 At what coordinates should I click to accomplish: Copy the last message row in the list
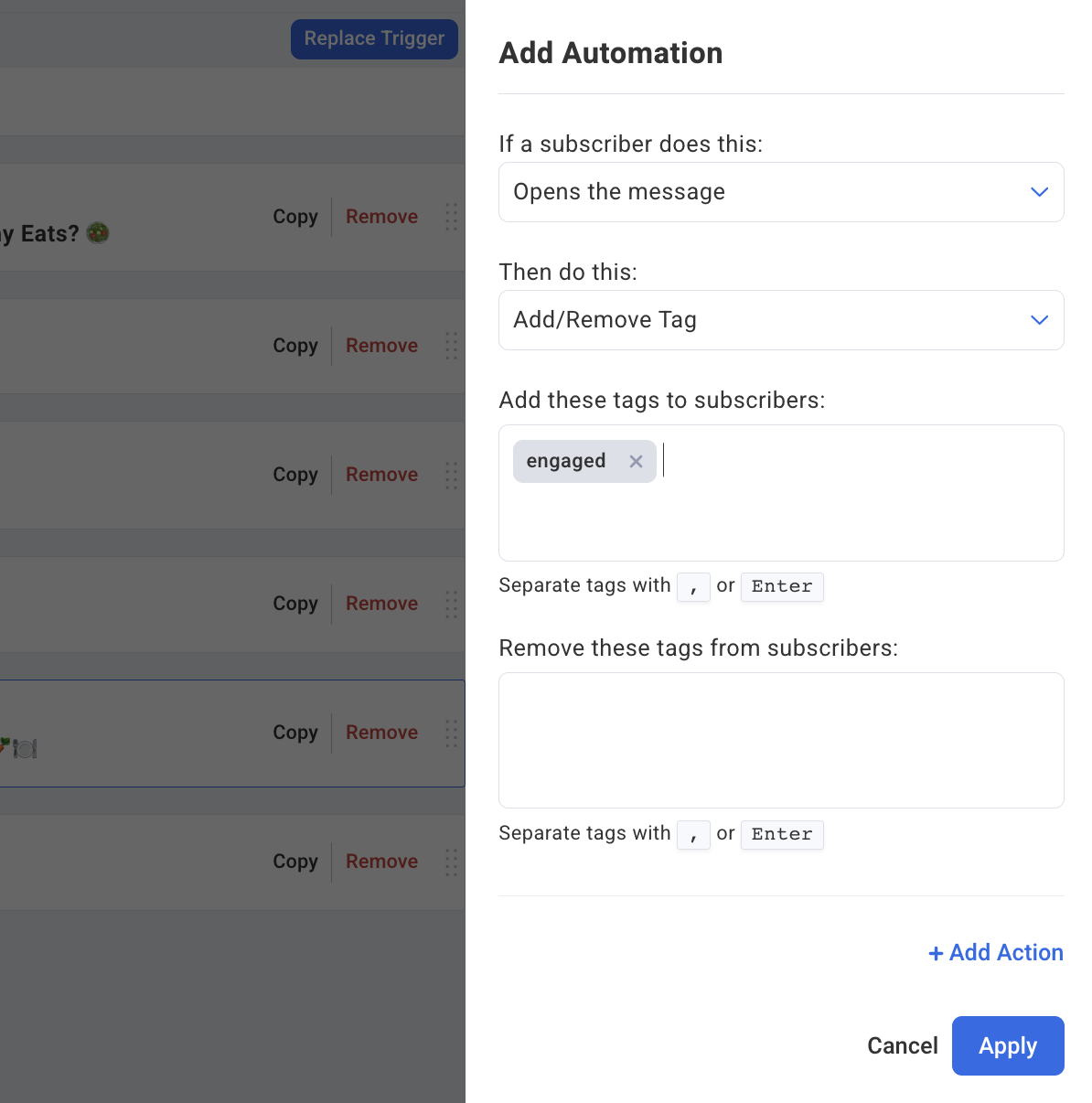point(295,862)
